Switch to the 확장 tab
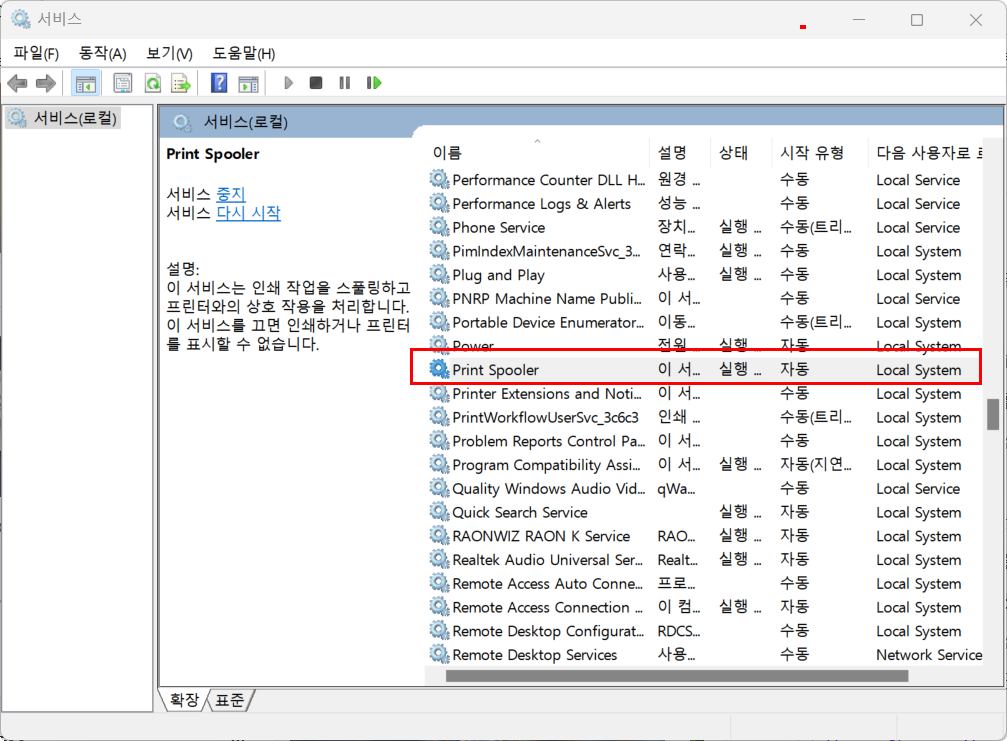The image size is (1007, 741). [184, 699]
